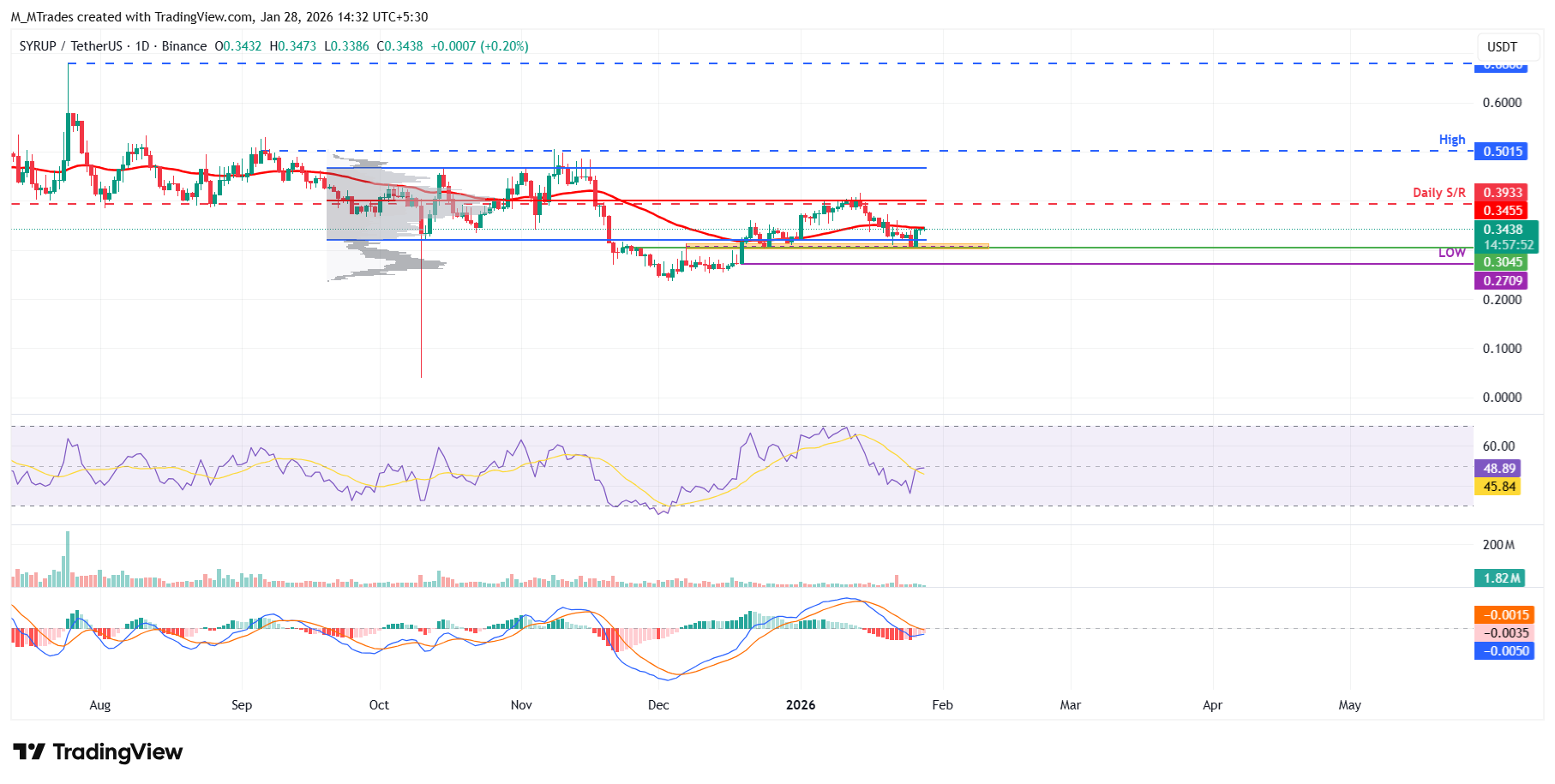1555x784 pixels.
Task: Select the red 0.3455 moving average label
Action: [x=1503, y=211]
